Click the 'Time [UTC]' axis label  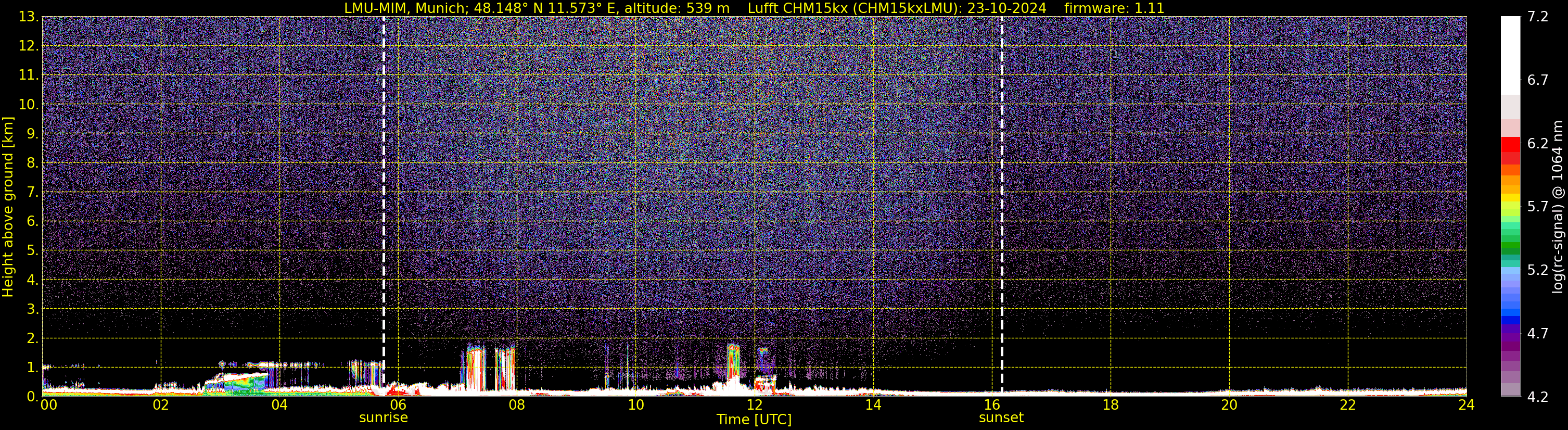754,420
